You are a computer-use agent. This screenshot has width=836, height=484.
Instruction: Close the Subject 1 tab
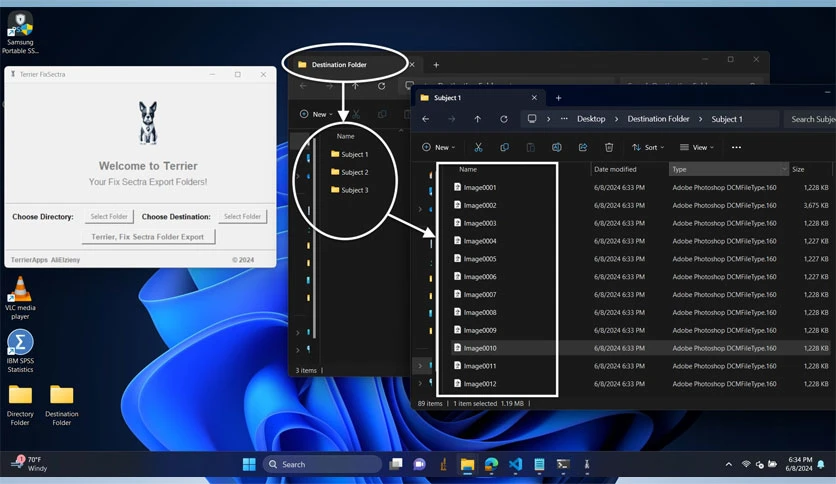point(534,98)
